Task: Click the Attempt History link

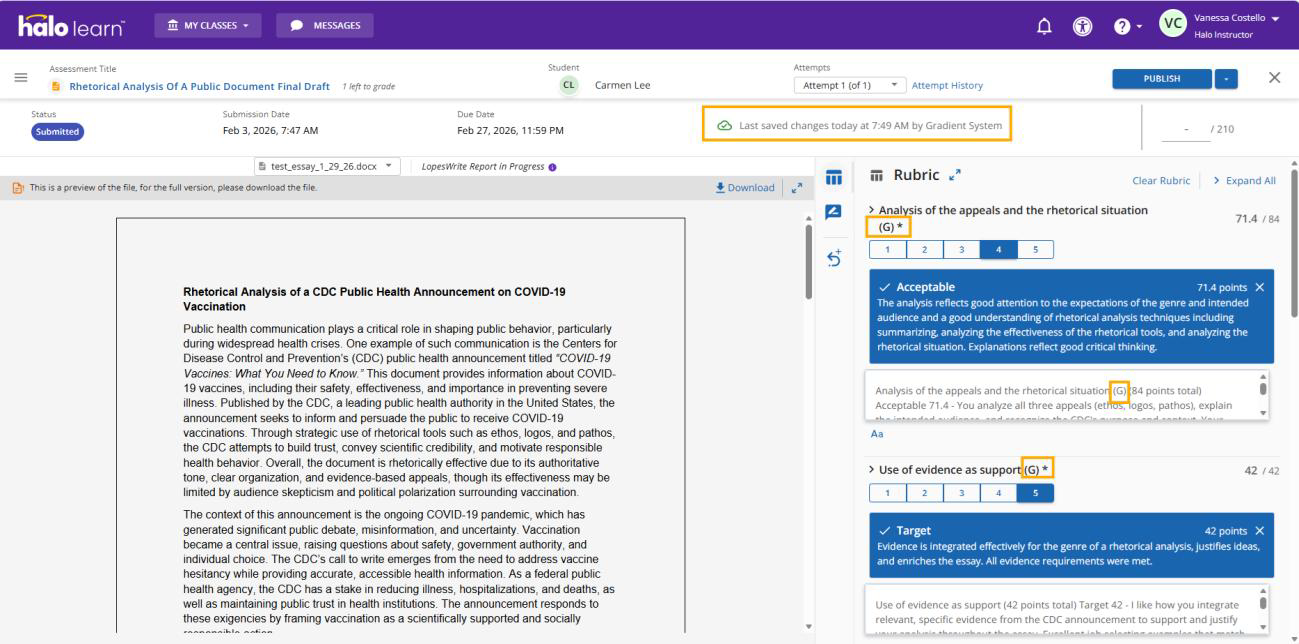Action: point(947,86)
